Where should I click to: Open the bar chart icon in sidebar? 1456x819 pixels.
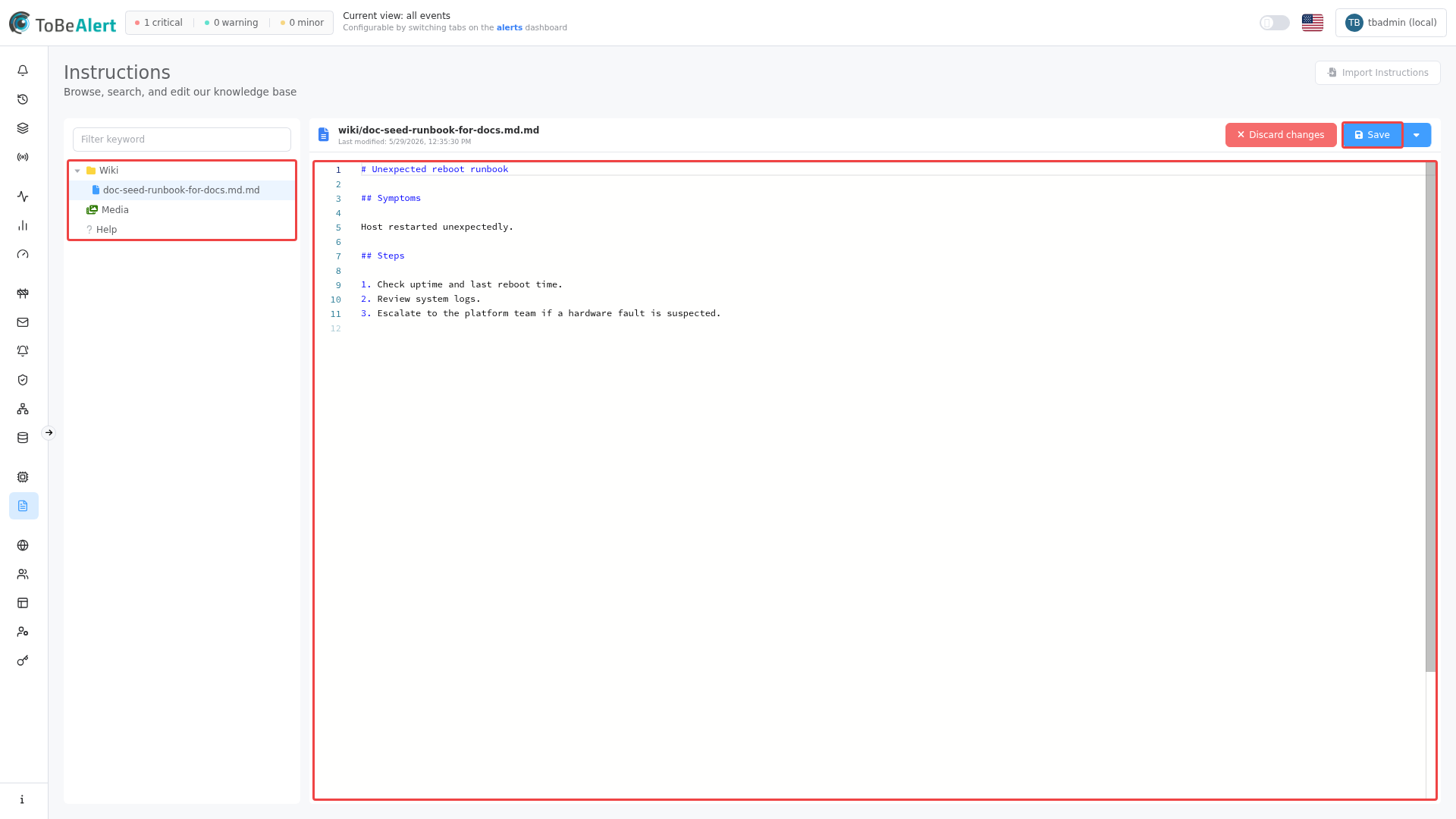point(23,225)
